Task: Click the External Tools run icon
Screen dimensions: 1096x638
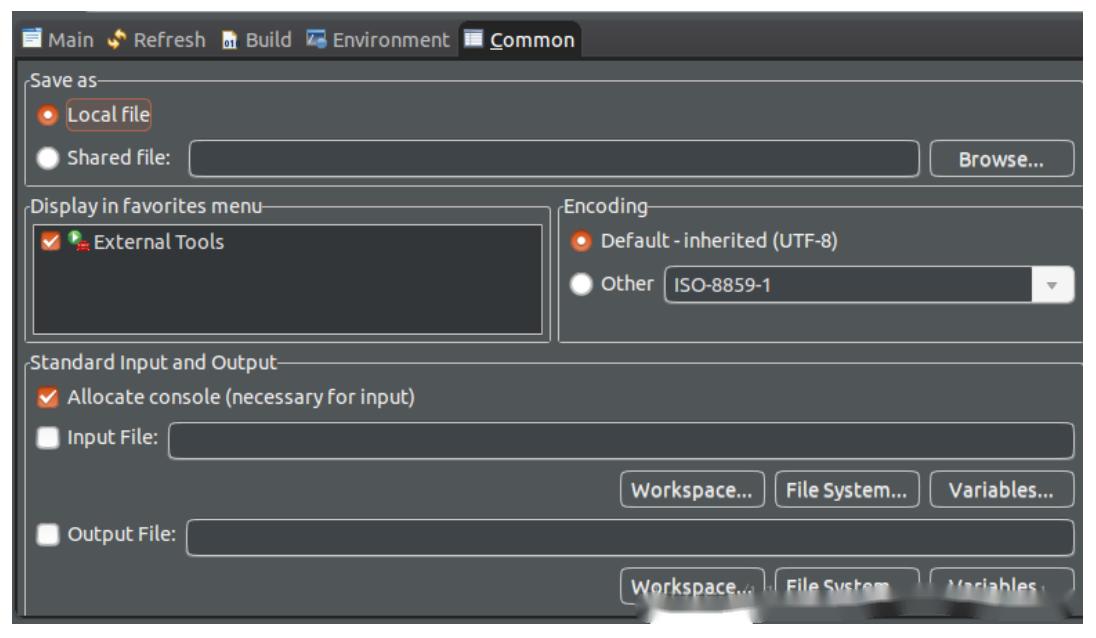Action: [x=77, y=242]
